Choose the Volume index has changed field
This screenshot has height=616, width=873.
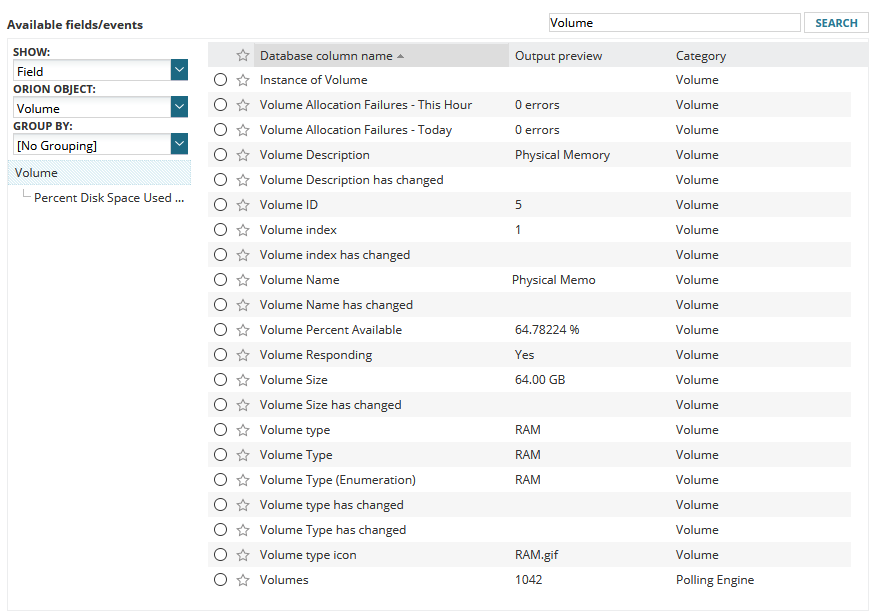tap(220, 254)
